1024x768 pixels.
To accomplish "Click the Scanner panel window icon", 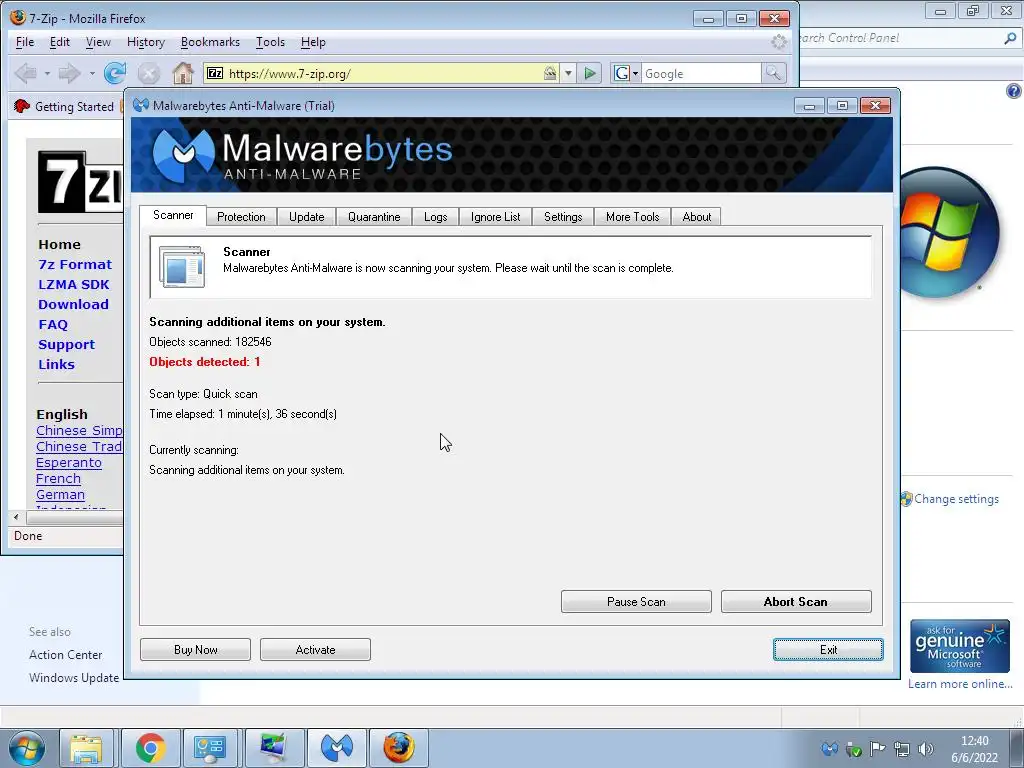I will [x=182, y=266].
